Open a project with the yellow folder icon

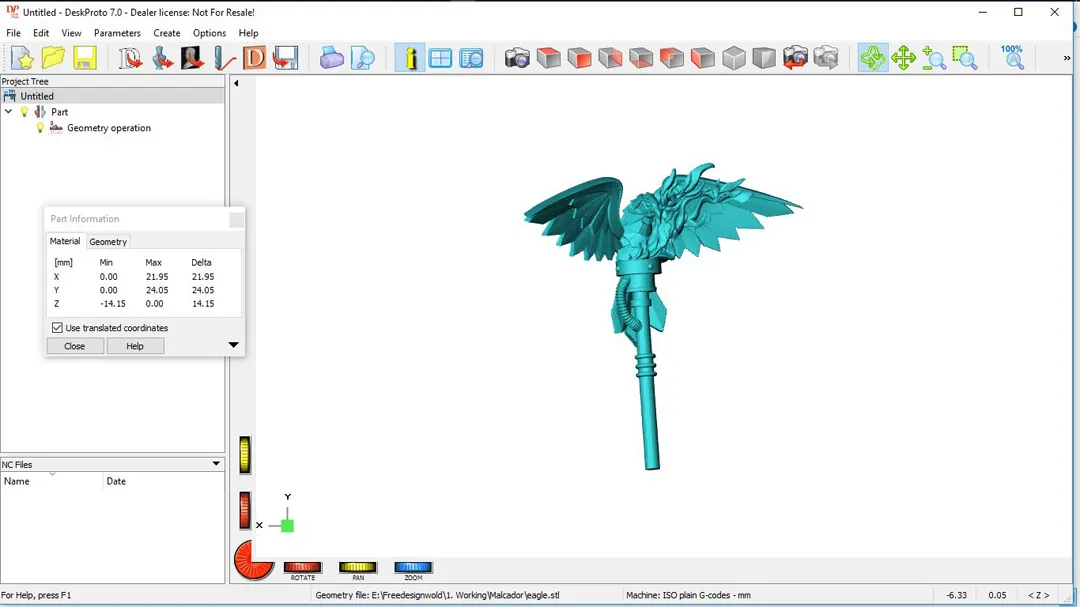[53, 58]
